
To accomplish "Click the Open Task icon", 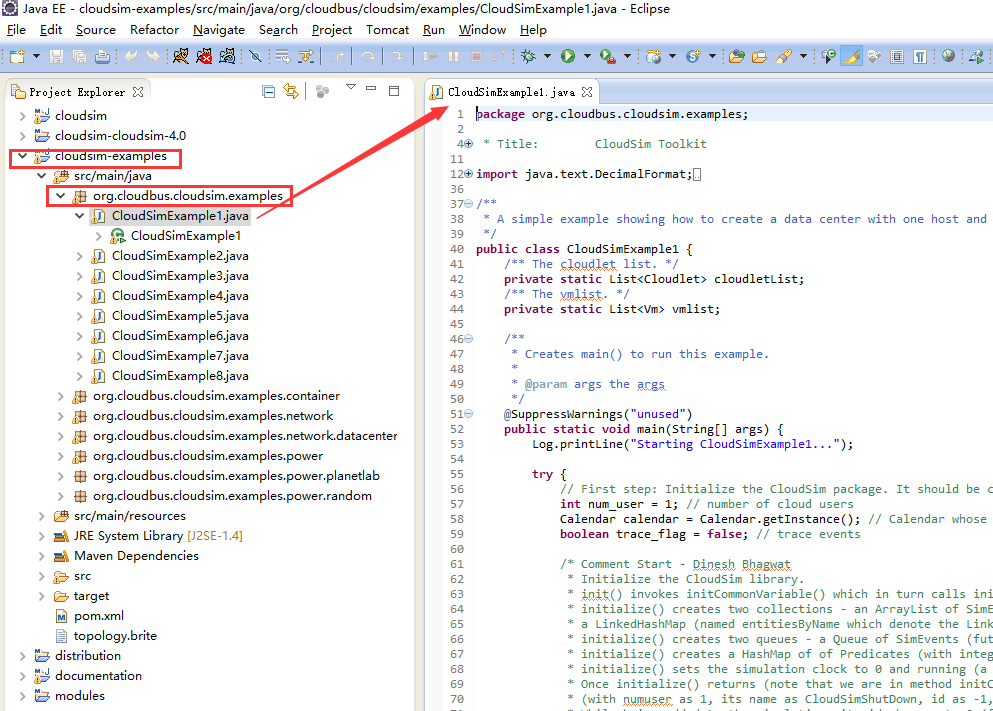I will pyautogui.click(x=759, y=56).
